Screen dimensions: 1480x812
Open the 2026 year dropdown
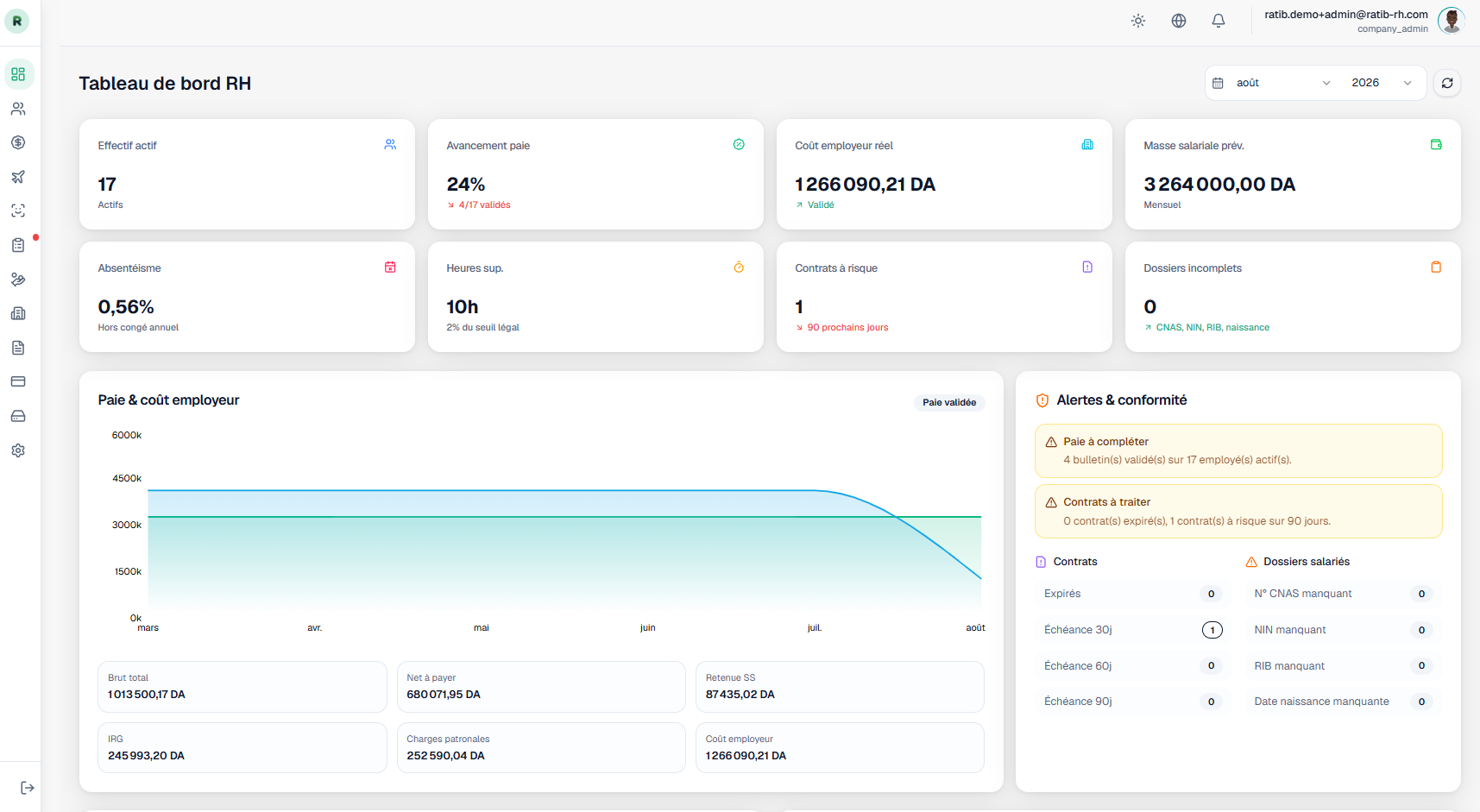[x=1381, y=83]
